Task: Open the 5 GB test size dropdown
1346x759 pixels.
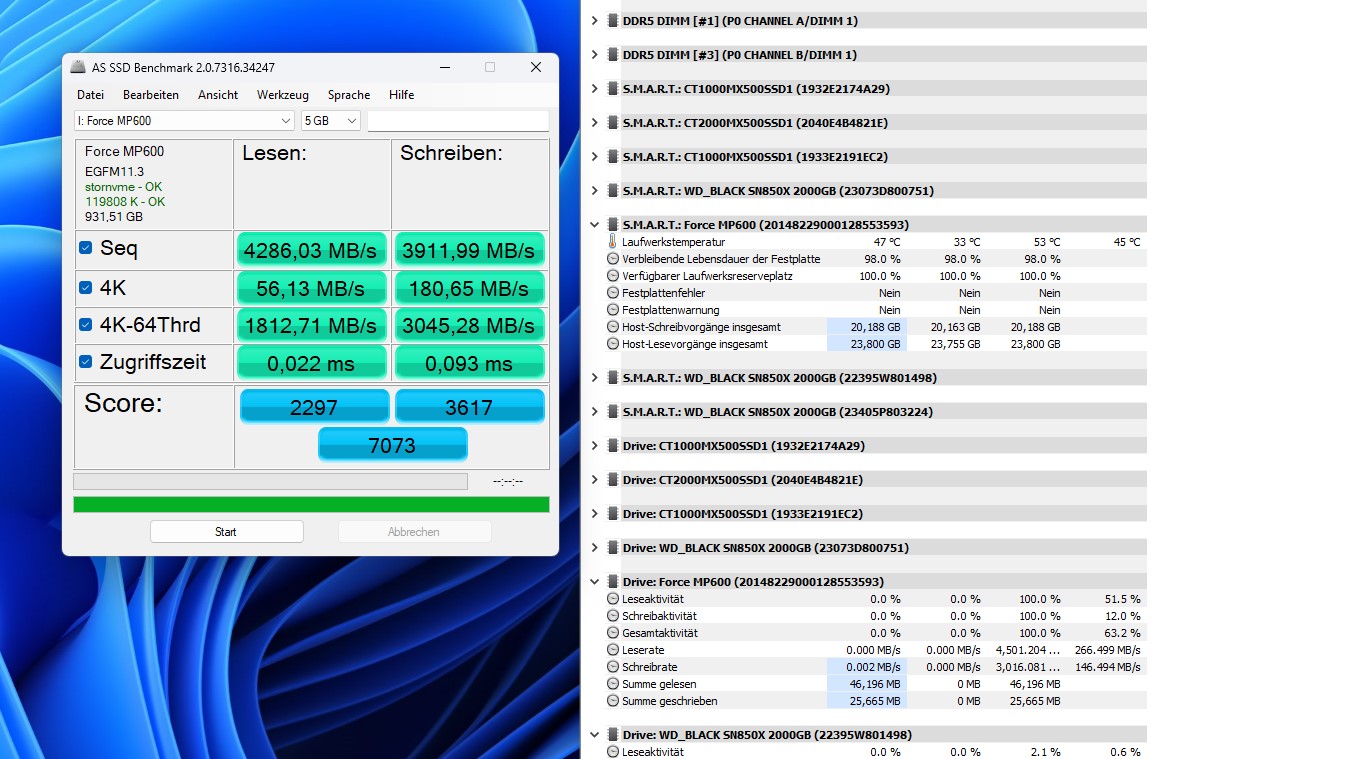Action: click(331, 120)
